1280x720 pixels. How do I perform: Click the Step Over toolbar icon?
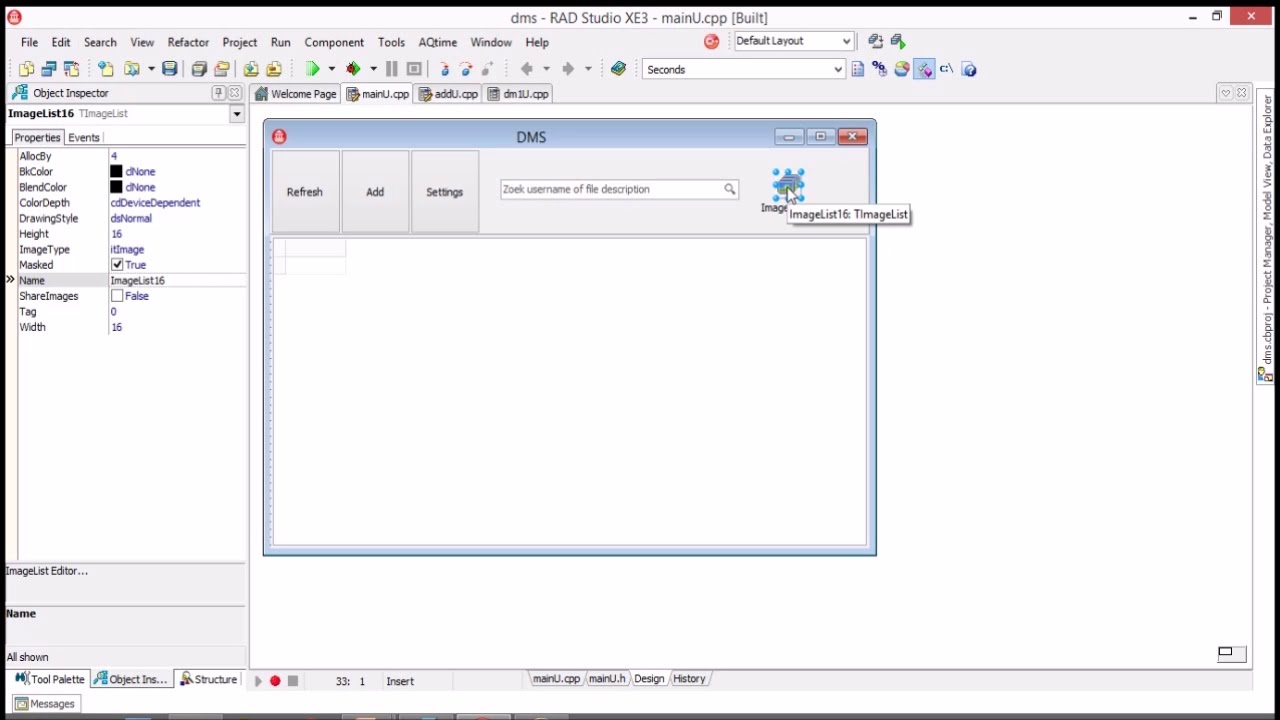pos(466,69)
